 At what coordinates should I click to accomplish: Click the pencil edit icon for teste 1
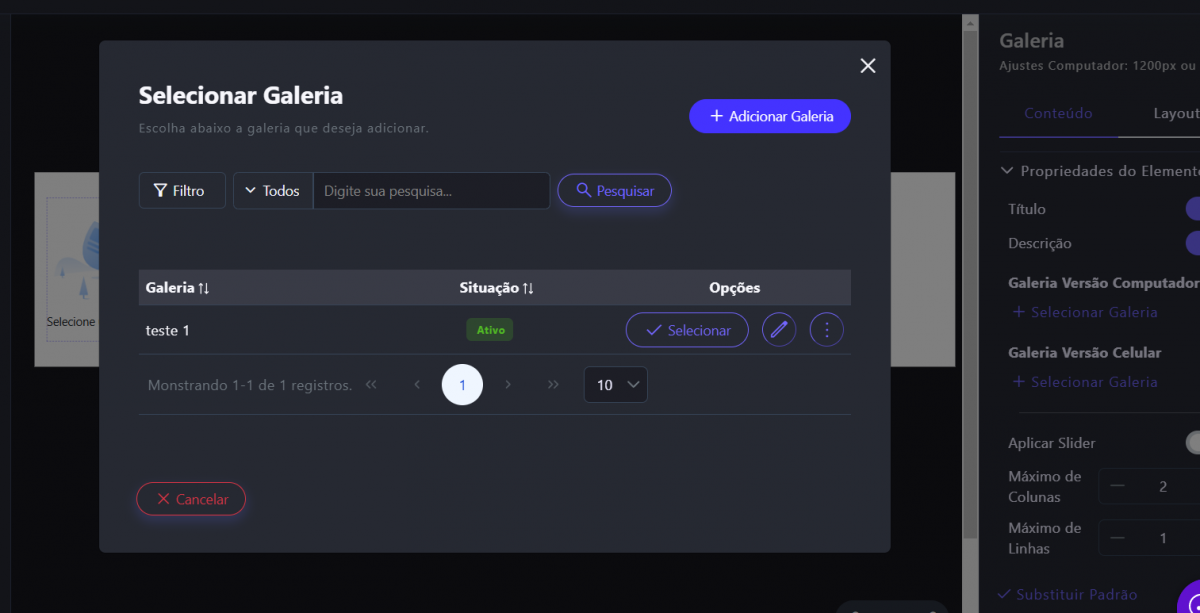coord(779,330)
